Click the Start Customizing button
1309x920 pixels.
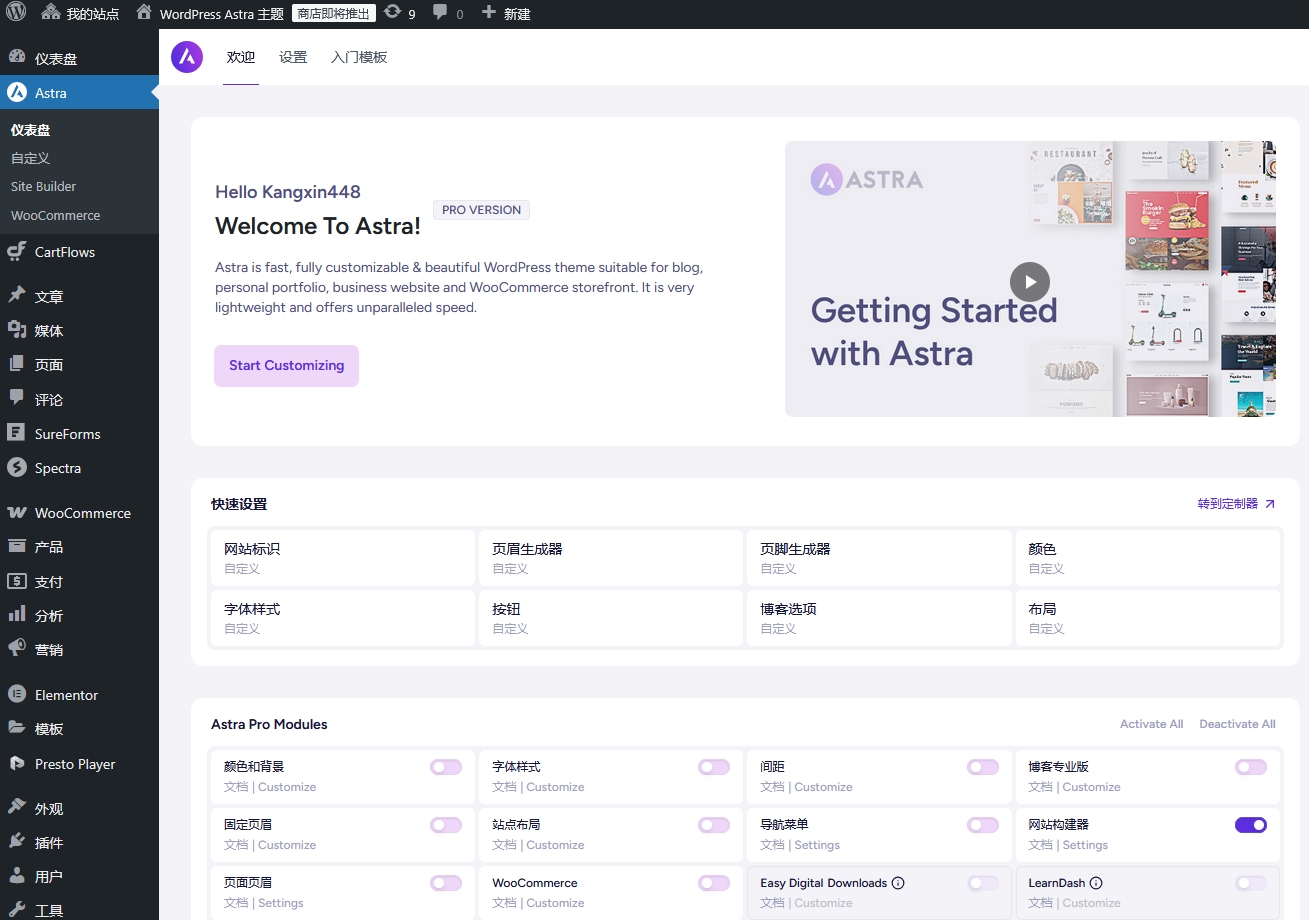pos(286,366)
